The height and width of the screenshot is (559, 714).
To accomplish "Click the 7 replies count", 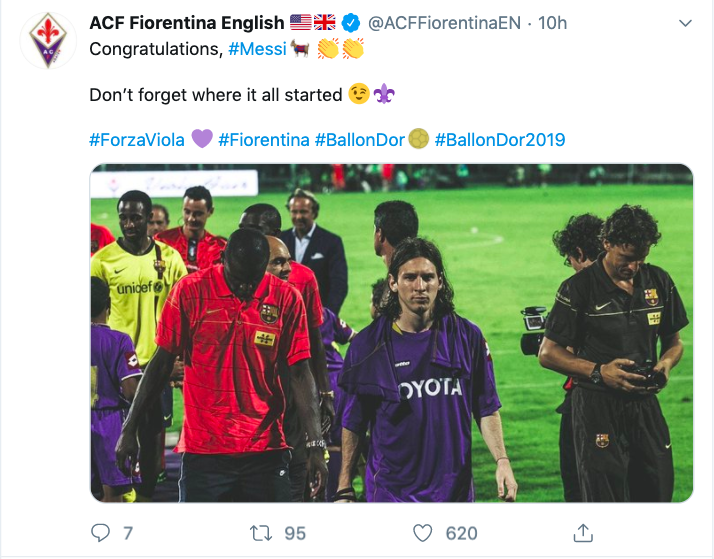I will click(x=128, y=533).
